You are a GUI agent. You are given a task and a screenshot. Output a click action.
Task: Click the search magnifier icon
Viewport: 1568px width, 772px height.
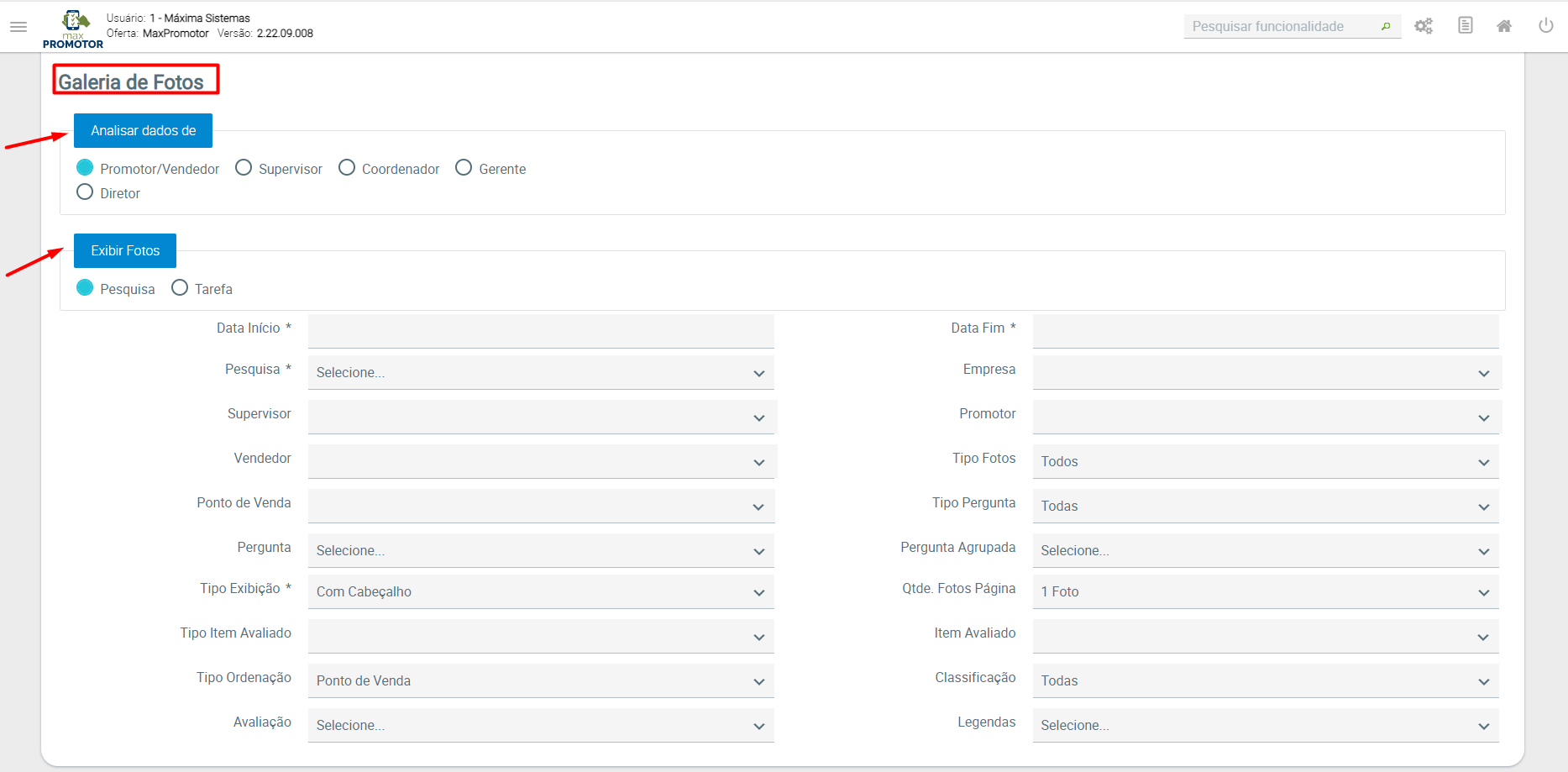click(1386, 27)
